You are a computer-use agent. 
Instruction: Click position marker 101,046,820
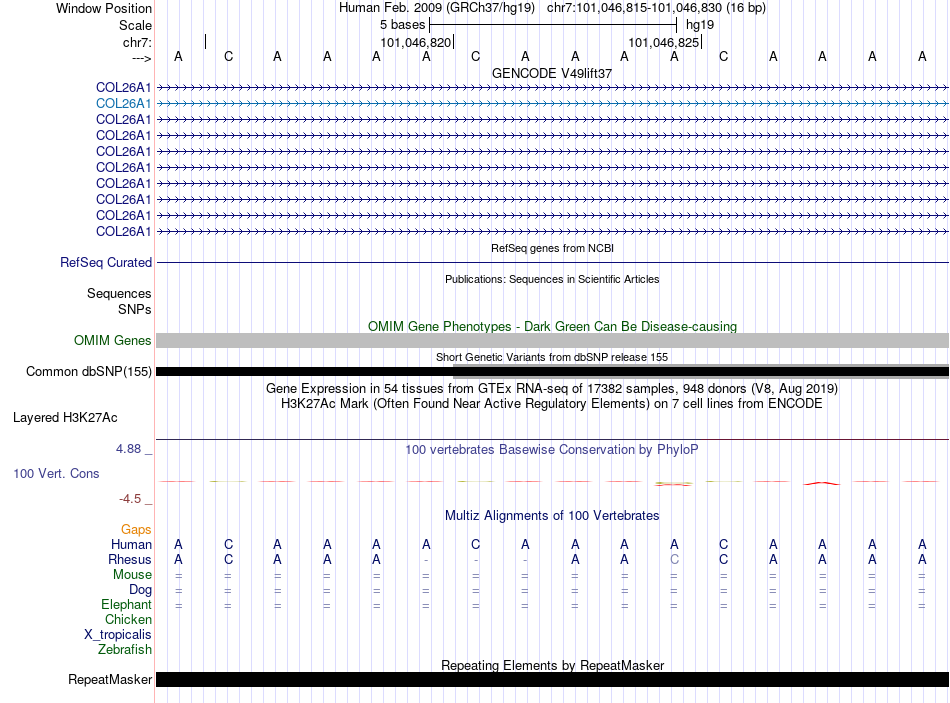pyautogui.click(x=416, y=42)
